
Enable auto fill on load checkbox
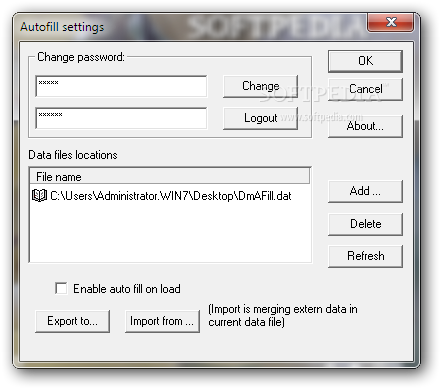[61, 288]
